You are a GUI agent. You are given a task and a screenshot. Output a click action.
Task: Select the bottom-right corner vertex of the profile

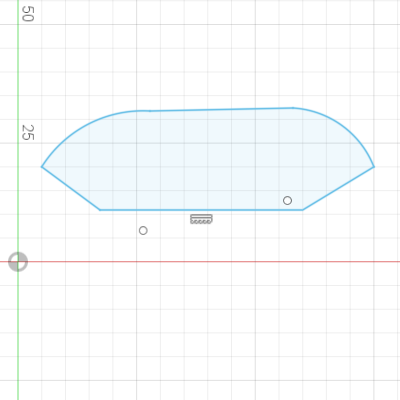click(303, 210)
